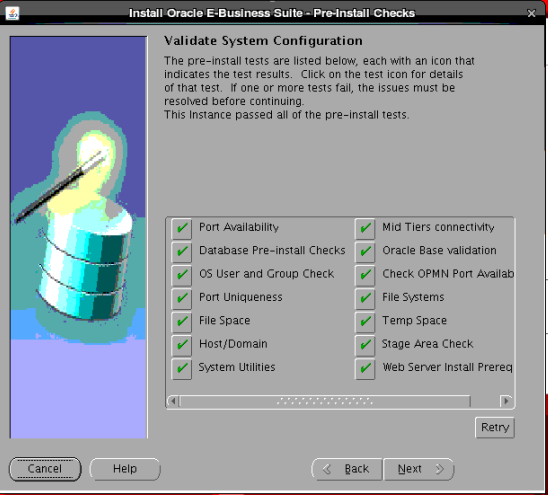Click Oracle Base validation check icon
The width and height of the screenshot is (548, 495).
(x=365, y=252)
